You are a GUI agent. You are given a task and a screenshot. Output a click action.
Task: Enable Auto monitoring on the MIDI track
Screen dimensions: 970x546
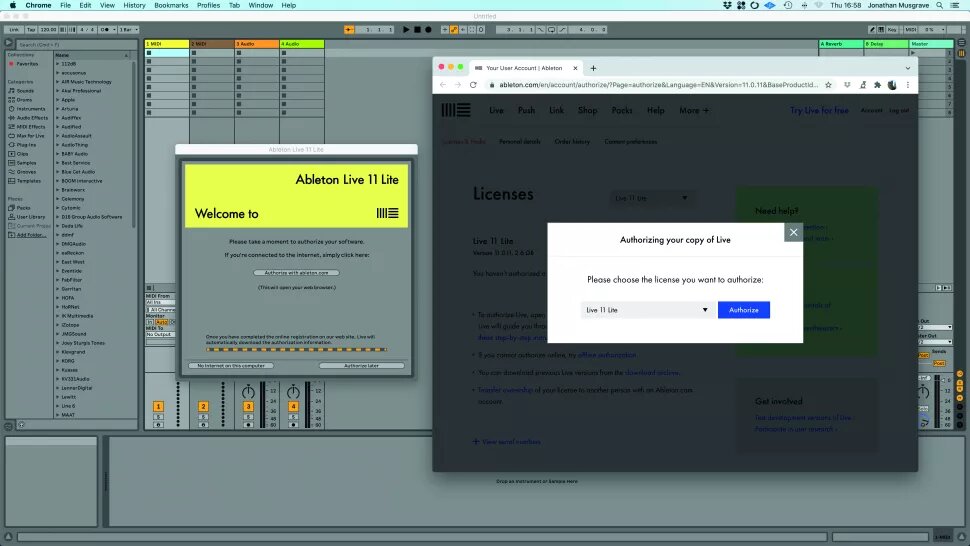[x=161, y=322]
